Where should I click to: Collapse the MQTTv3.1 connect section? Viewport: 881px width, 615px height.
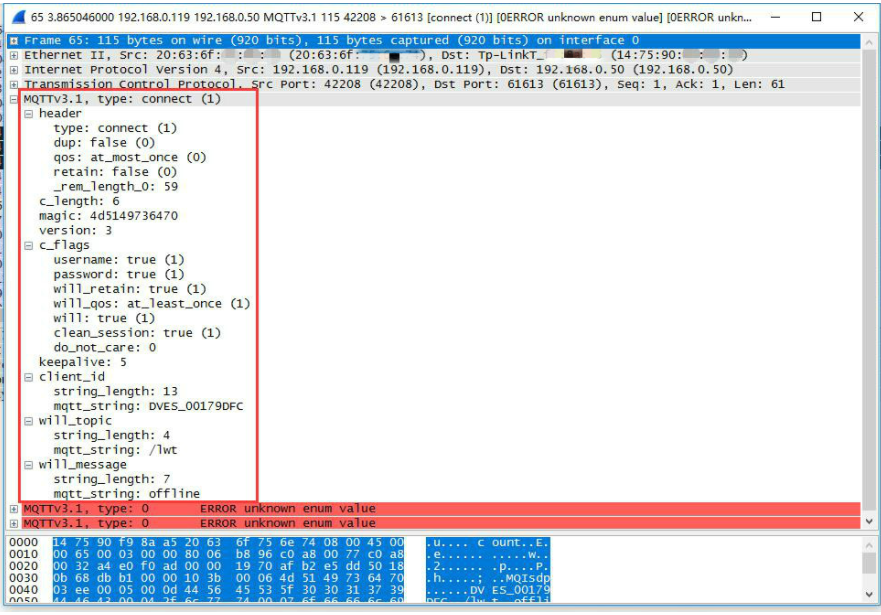point(14,99)
